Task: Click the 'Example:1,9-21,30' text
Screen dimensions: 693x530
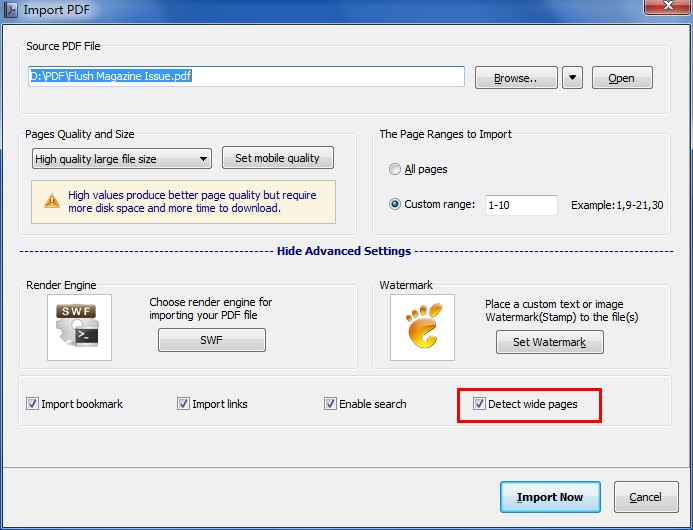Action: 617,205
